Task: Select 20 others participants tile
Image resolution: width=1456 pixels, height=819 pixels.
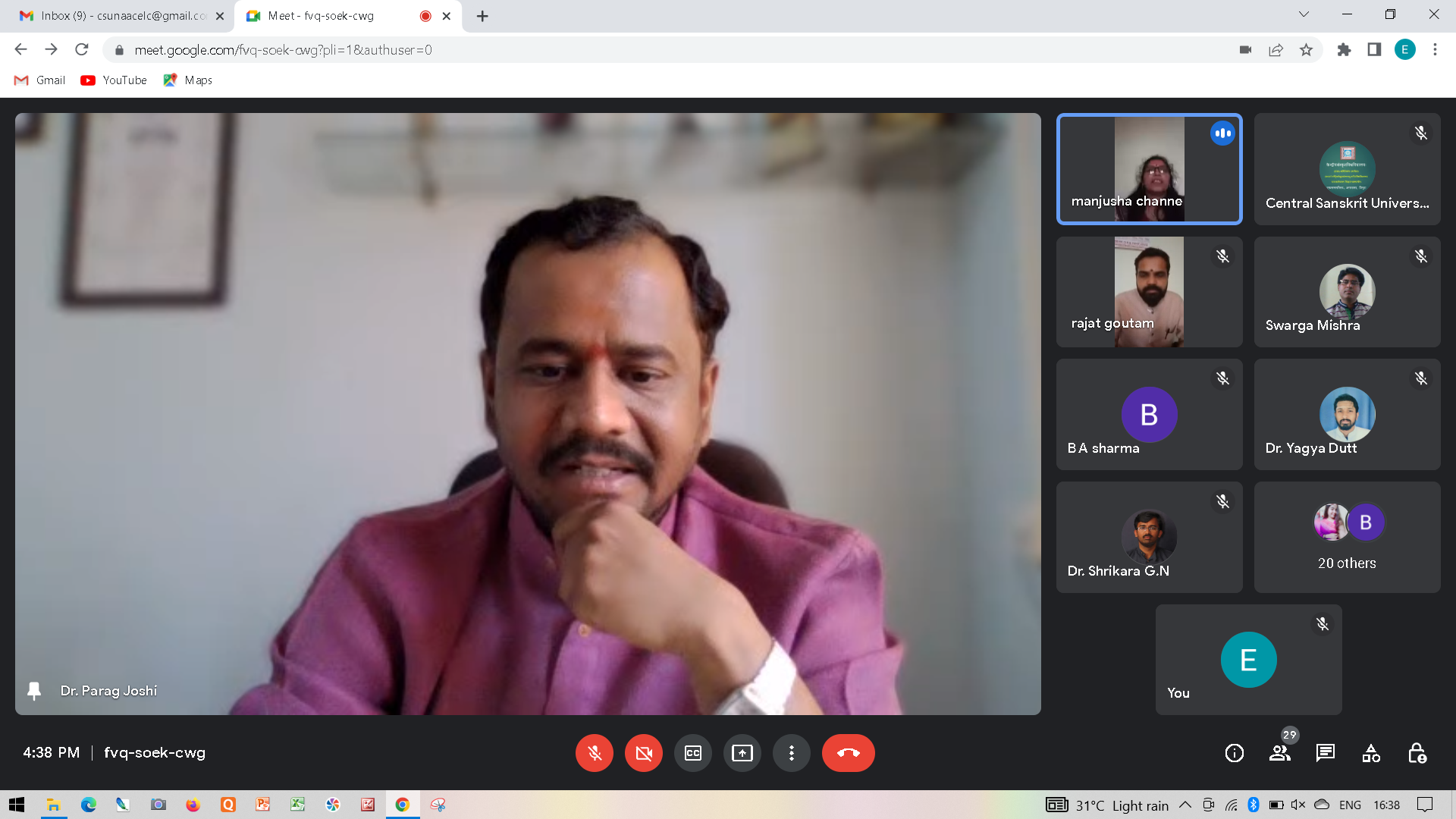Action: (x=1347, y=537)
